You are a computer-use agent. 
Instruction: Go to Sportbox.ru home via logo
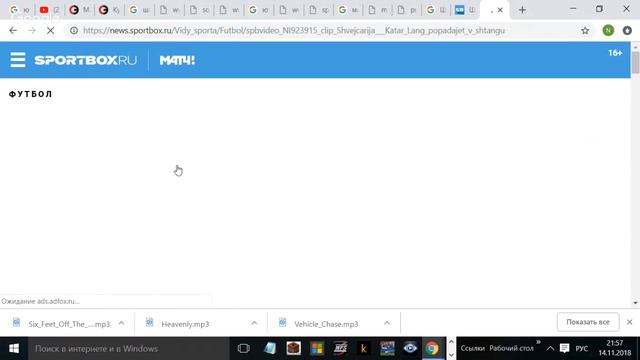point(86,60)
